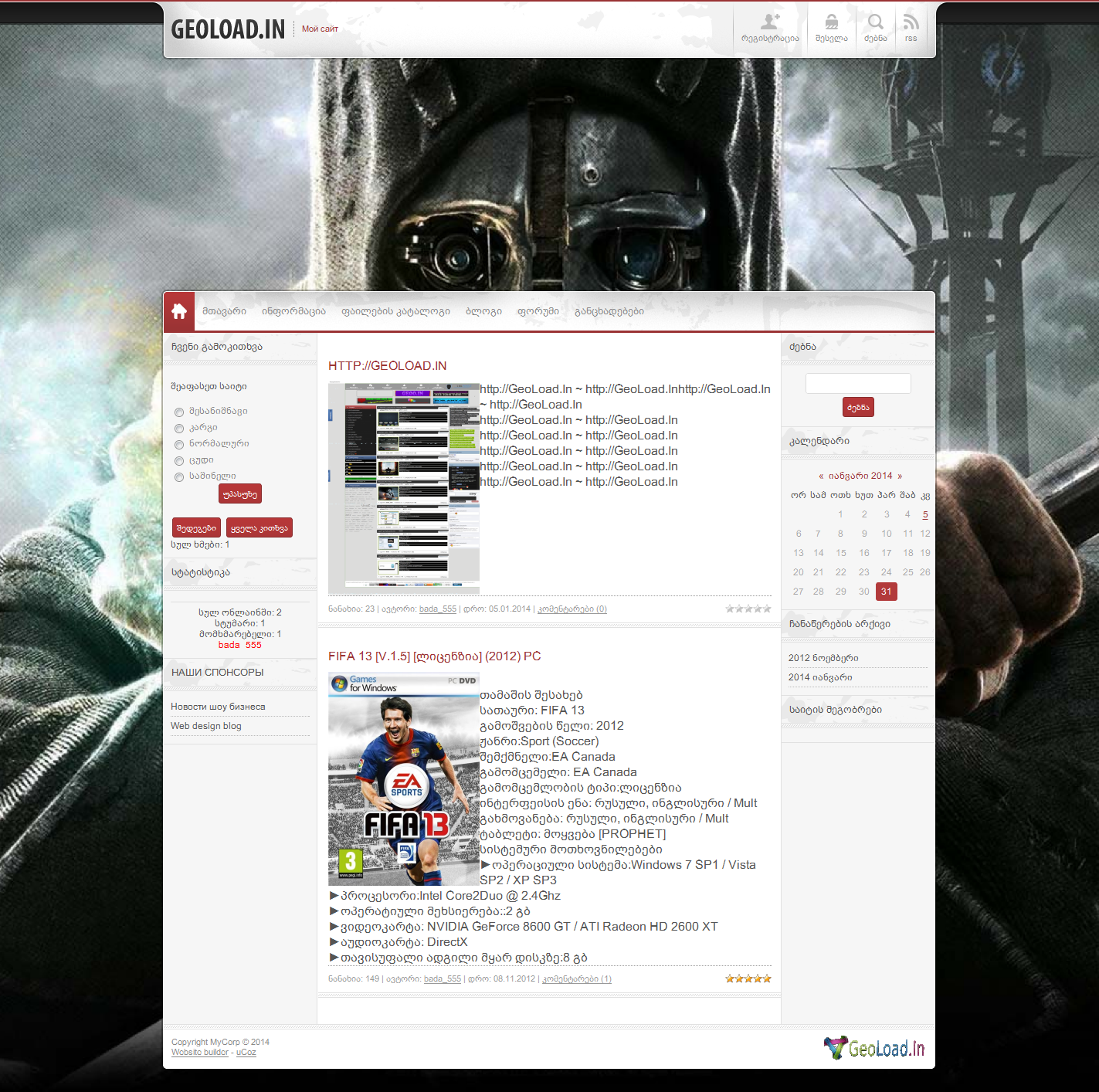The height and width of the screenshot is (1092, 1099).
Task: Open the 'ფორუმი' navigation tab
Action: 538,311
